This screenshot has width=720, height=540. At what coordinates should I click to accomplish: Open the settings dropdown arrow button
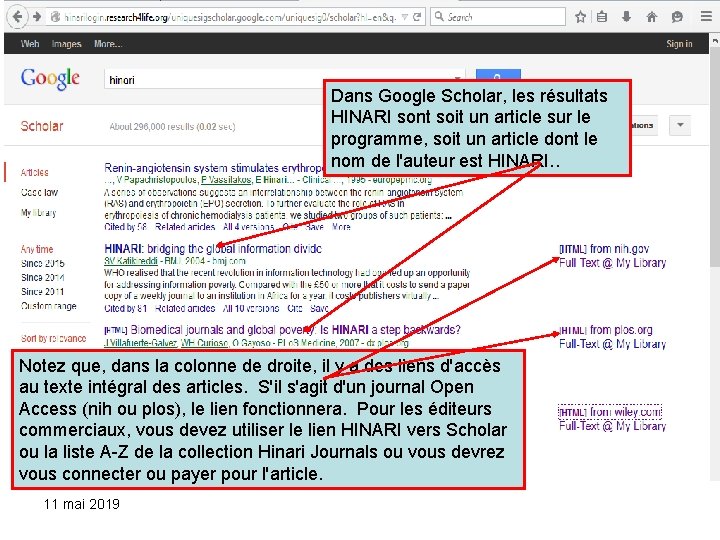(680, 125)
